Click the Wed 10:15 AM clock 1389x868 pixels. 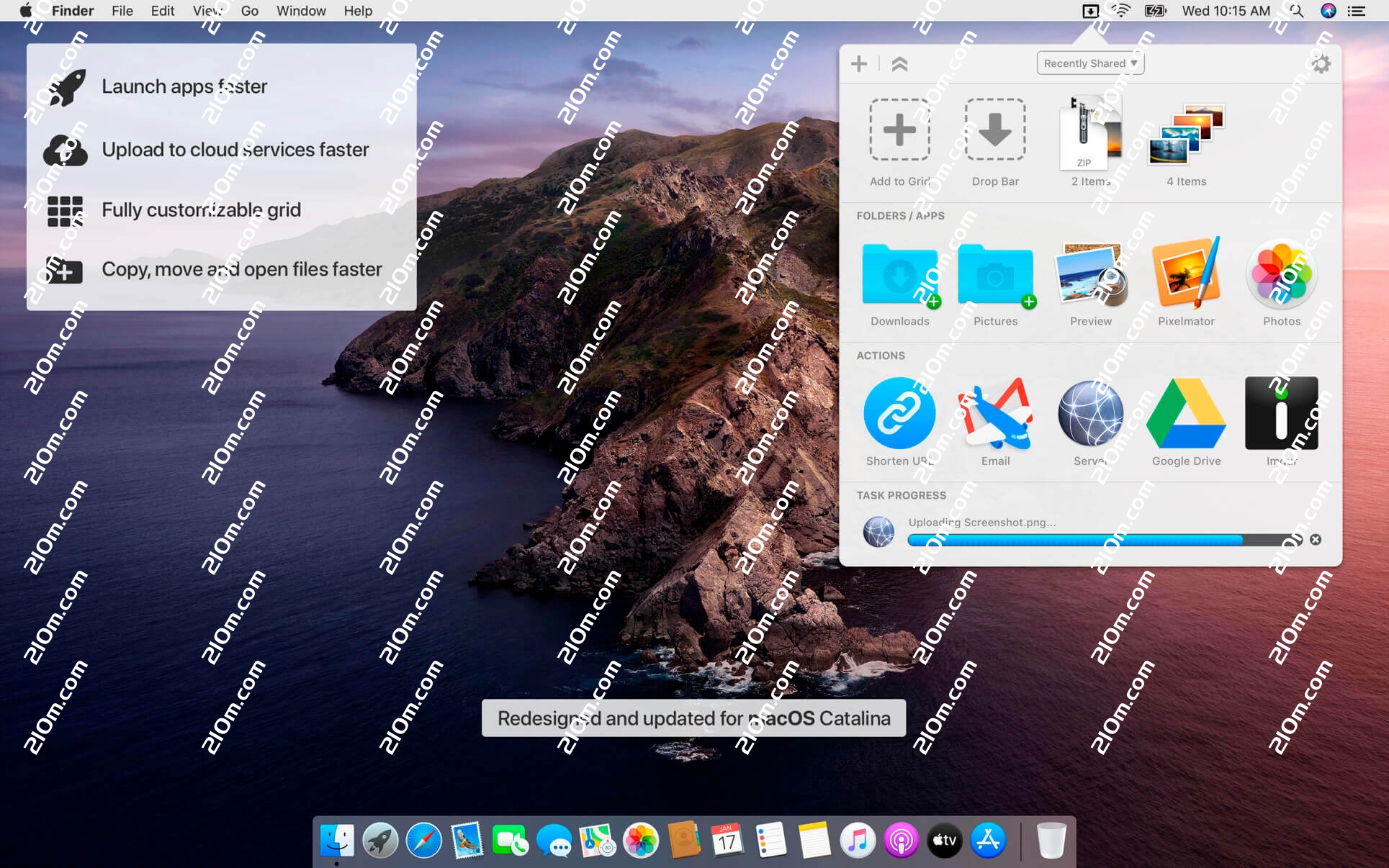(1226, 11)
